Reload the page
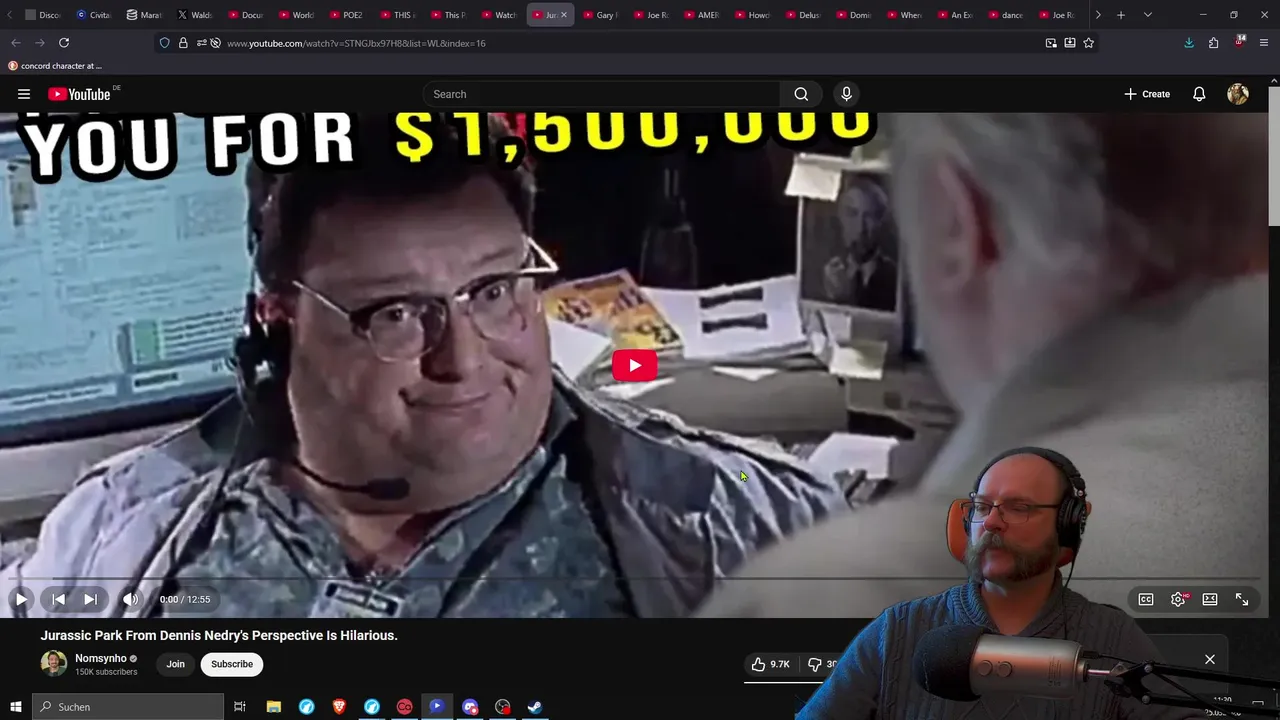The image size is (1280, 720). [x=64, y=43]
